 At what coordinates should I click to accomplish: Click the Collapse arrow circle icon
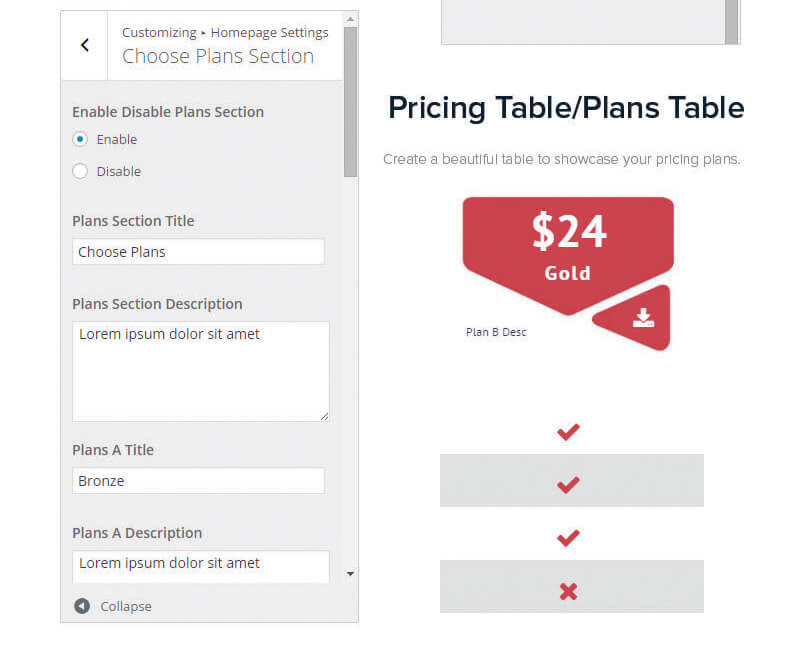pos(82,605)
